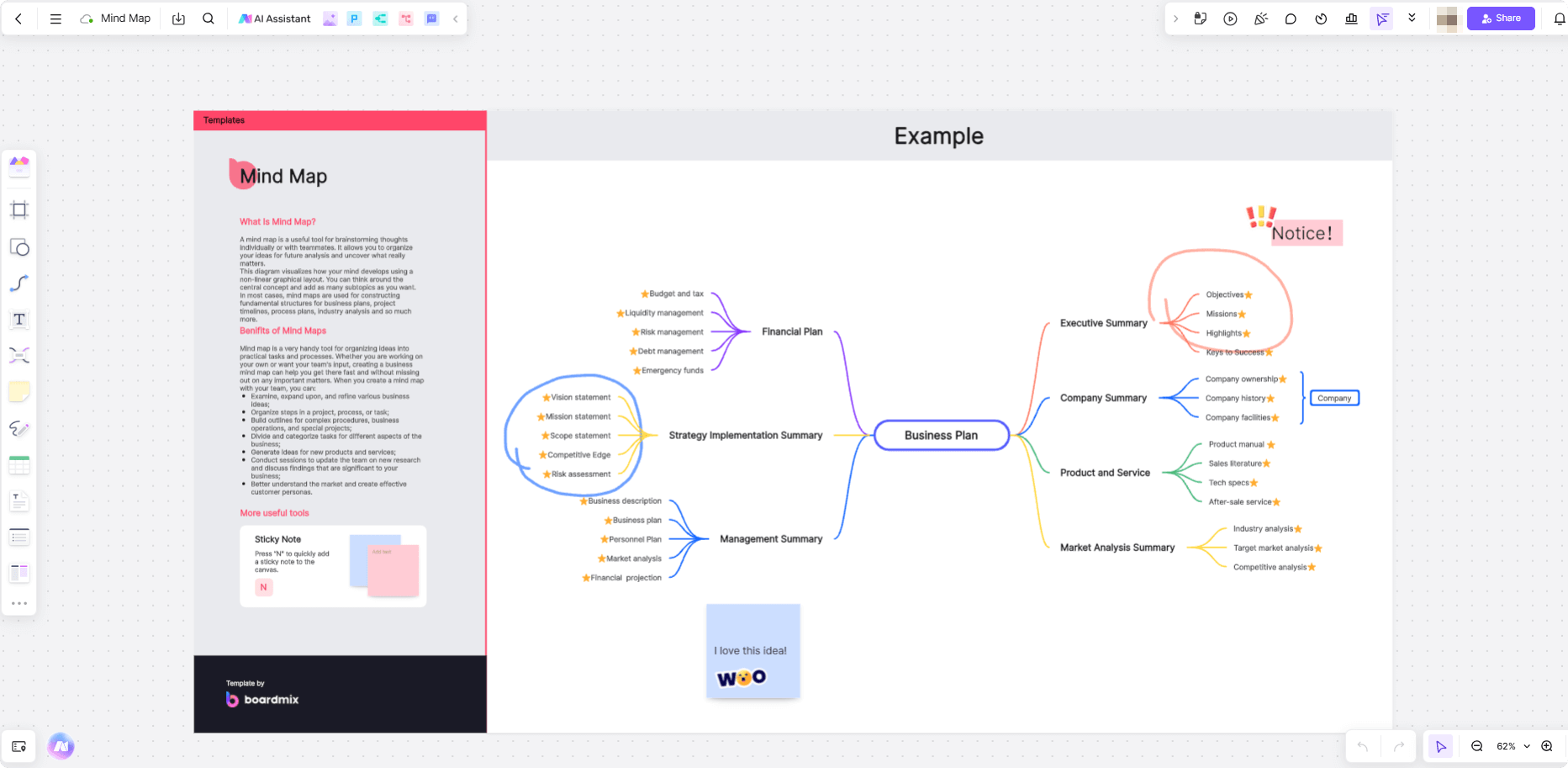Select the Product and Service branch

click(x=1105, y=473)
